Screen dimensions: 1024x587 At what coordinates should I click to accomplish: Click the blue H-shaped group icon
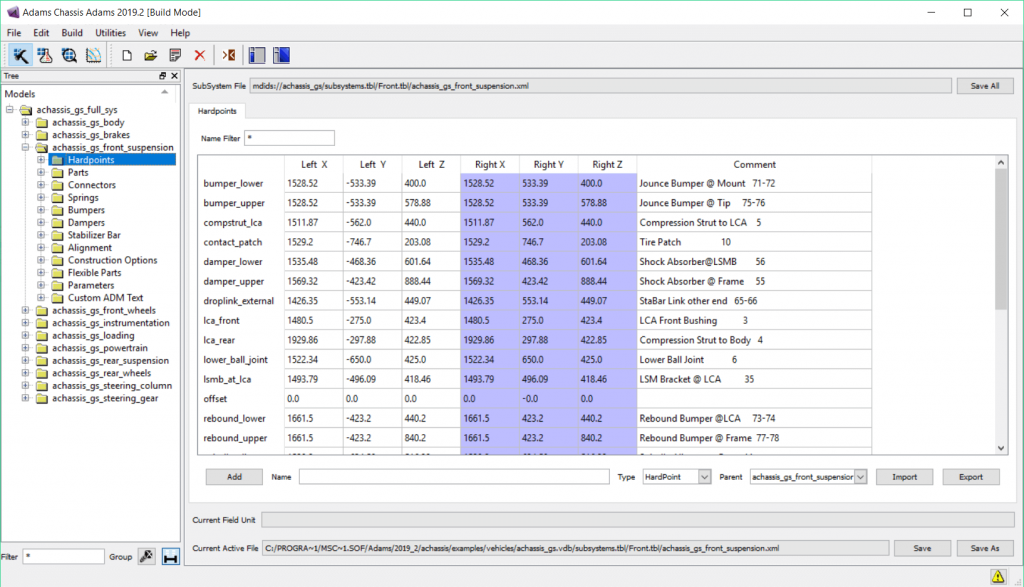click(x=170, y=556)
